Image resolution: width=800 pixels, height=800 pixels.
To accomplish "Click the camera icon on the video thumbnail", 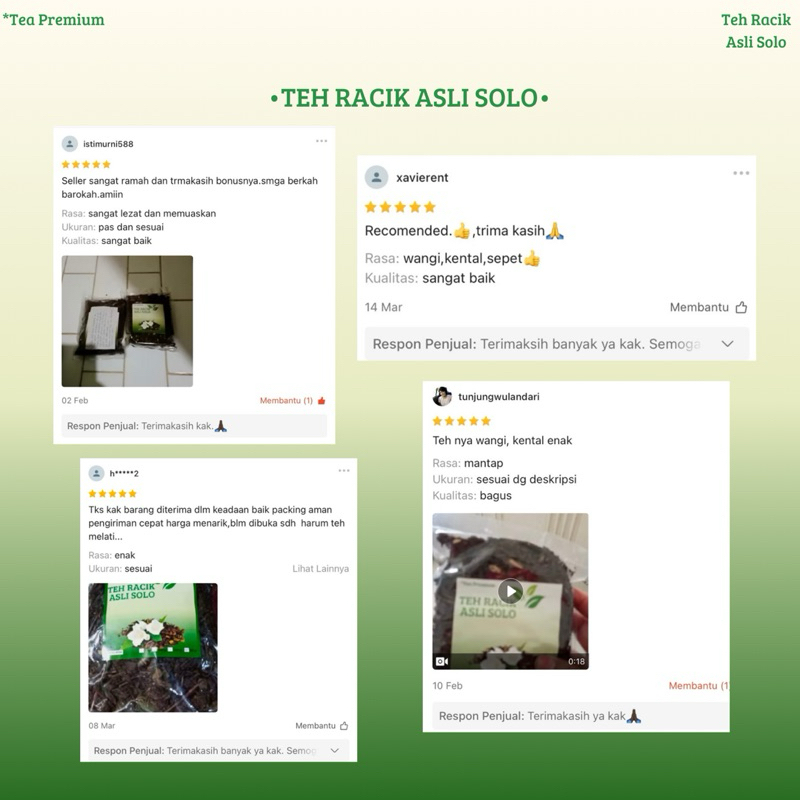I will (442, 661).
